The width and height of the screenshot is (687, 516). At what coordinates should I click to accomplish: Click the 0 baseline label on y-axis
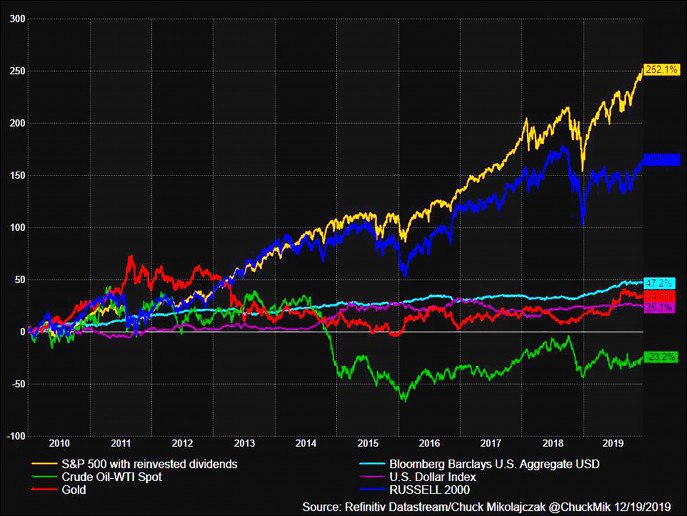coord(22,331)
